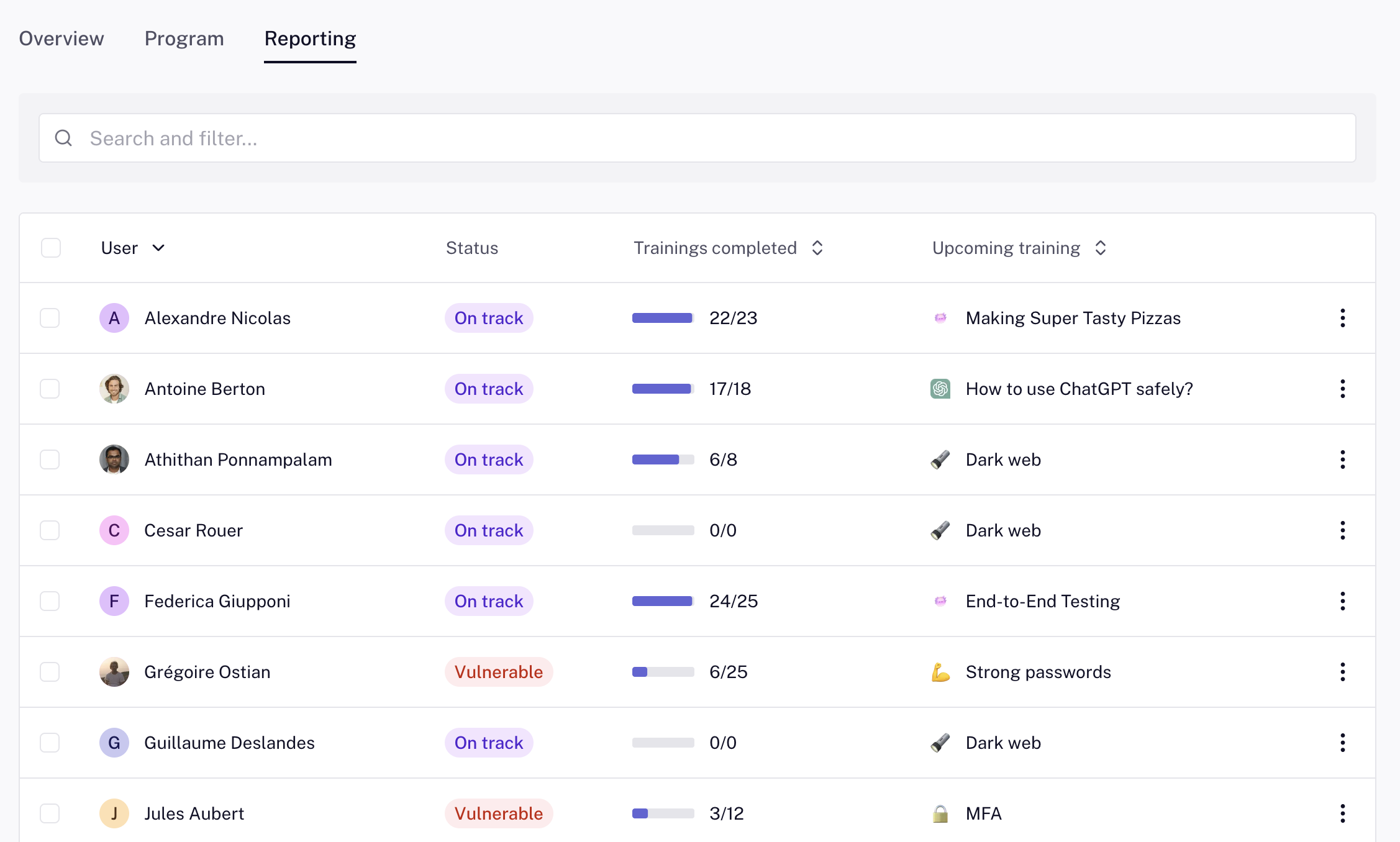
Task: Switch to the Program tab
Action: (184, 38)
